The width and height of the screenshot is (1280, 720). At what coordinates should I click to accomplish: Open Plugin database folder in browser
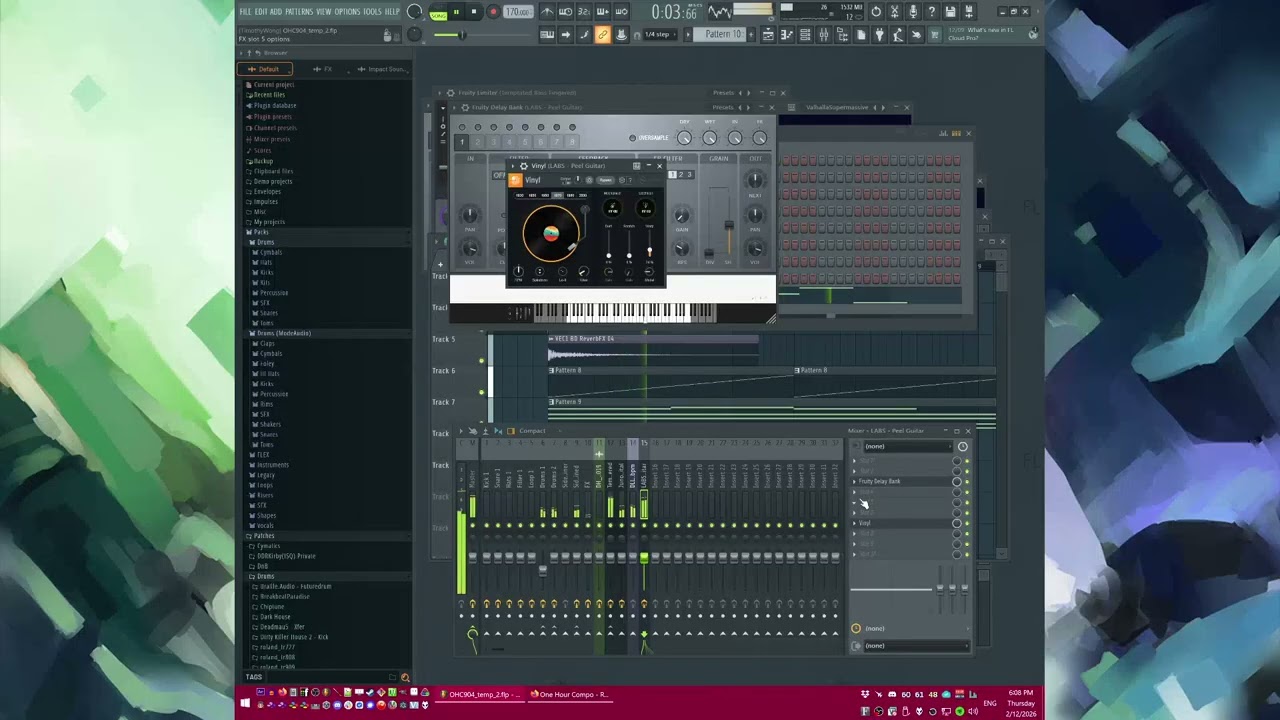point(275,106)
